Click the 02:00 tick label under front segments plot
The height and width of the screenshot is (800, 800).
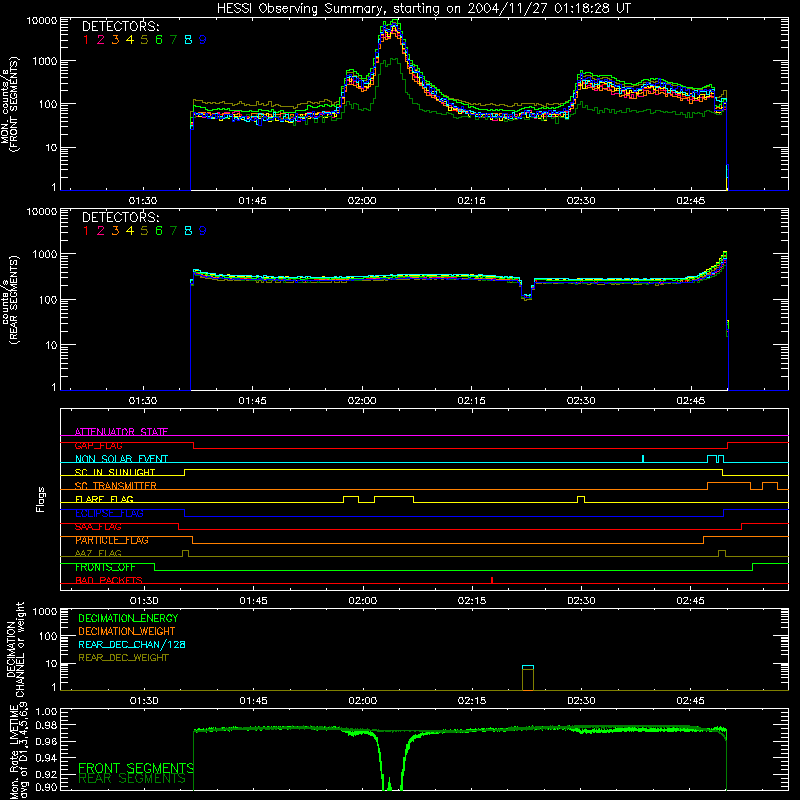[362, 201]
